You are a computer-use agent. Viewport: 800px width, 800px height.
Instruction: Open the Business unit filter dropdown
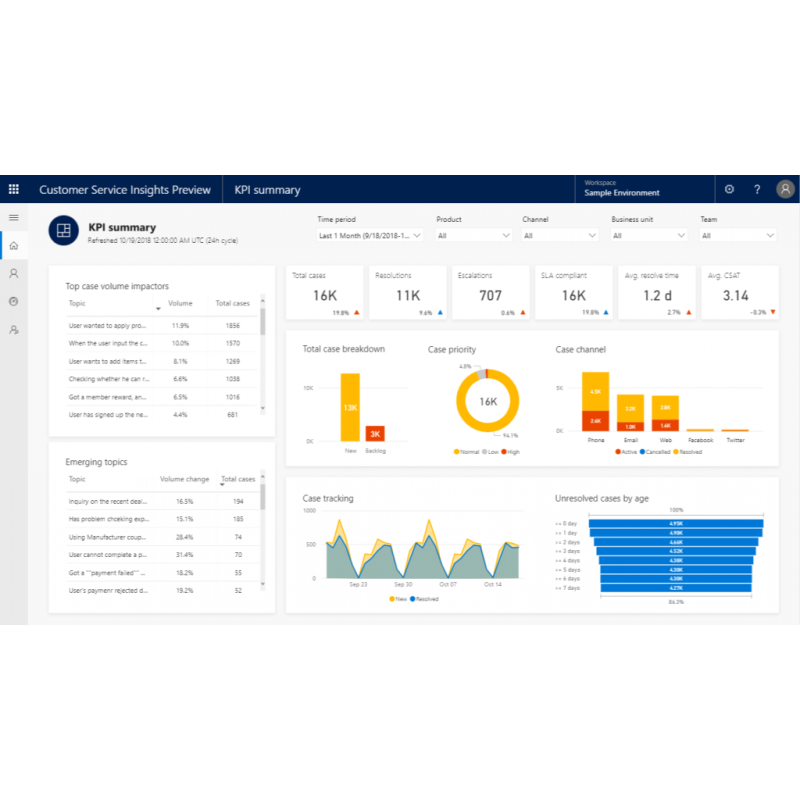[649, 235]
